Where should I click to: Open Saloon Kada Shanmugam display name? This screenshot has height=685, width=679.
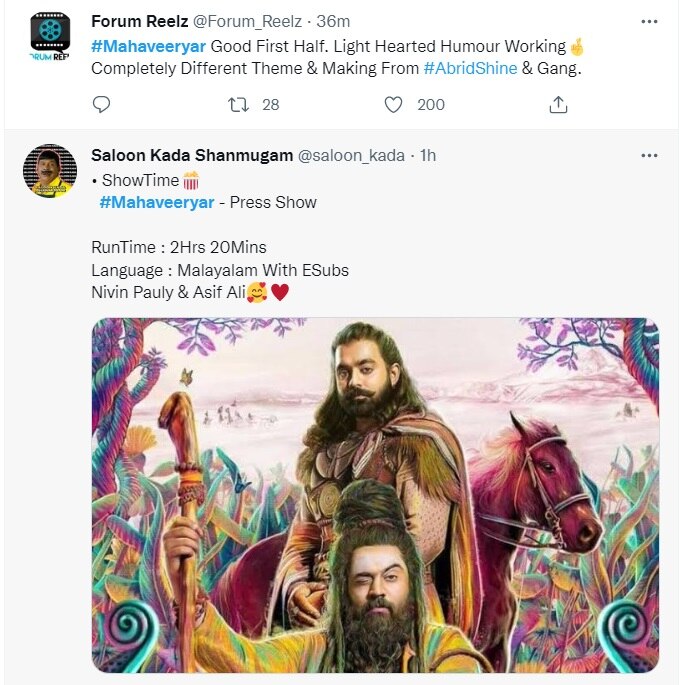190,155
